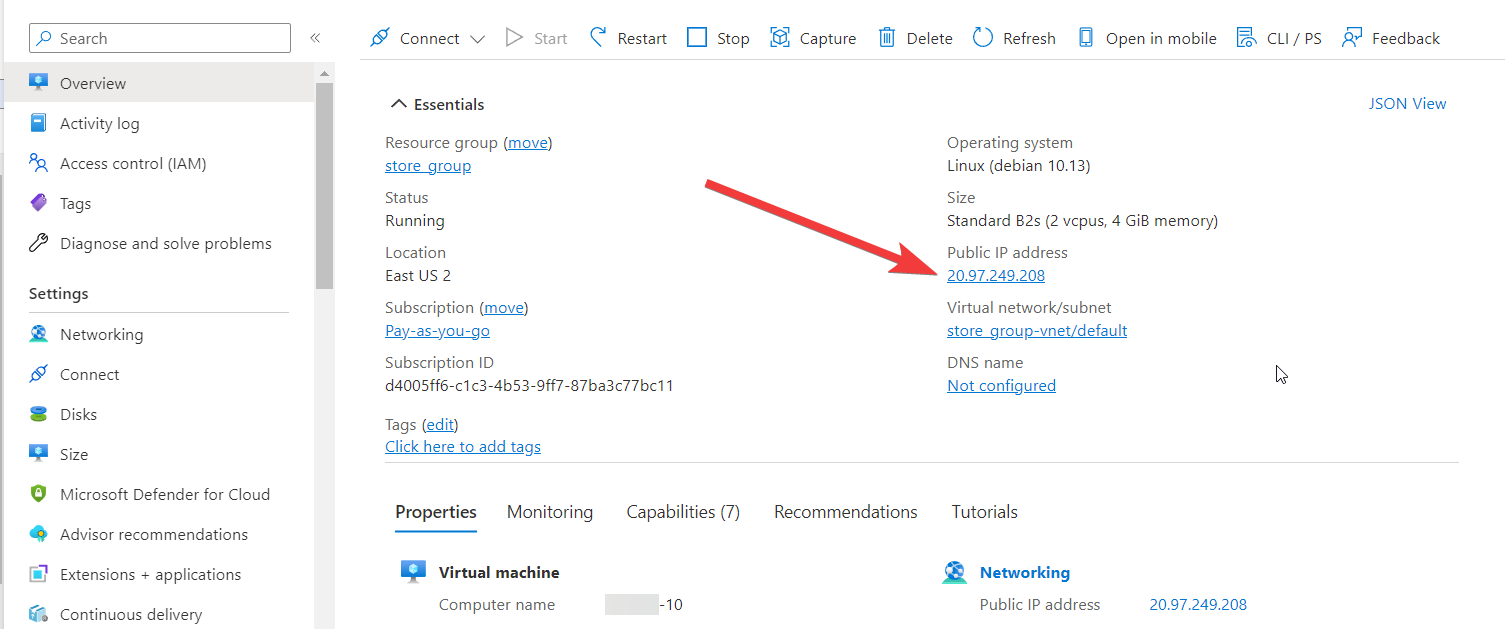The height and width of the screenshot is (629, 1506).
Task: Switch to the Monitoring tab
Action: click(x=549, y=511)
